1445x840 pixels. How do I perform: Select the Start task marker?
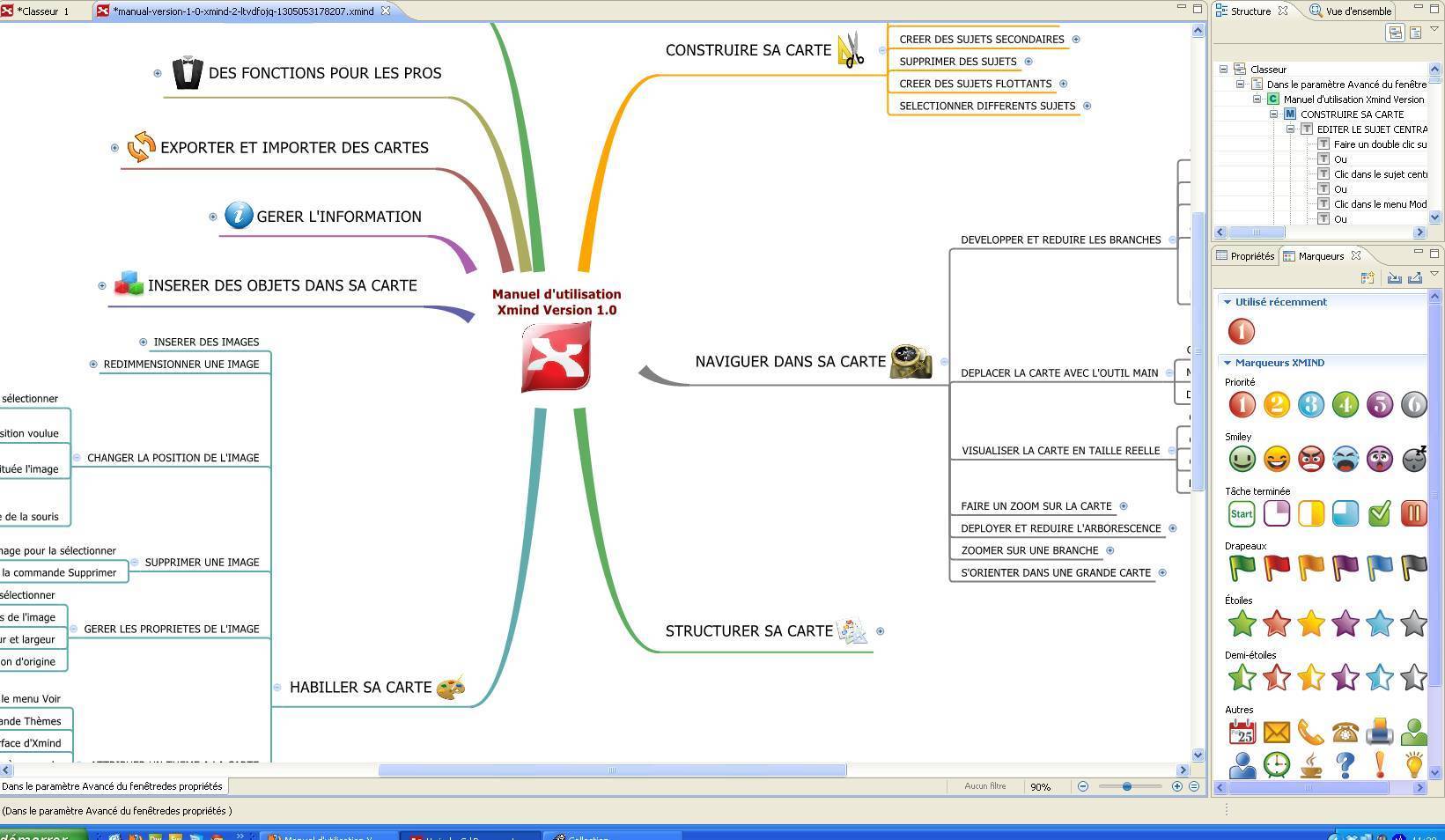[x=1242, y=513]
